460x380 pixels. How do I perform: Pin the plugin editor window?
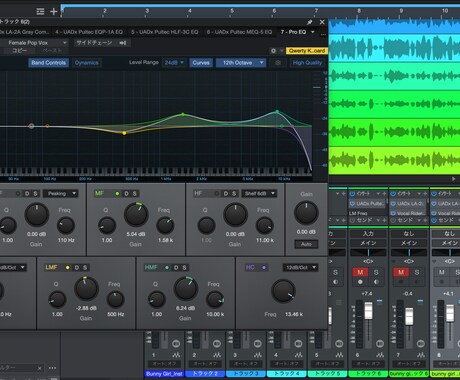310,22
